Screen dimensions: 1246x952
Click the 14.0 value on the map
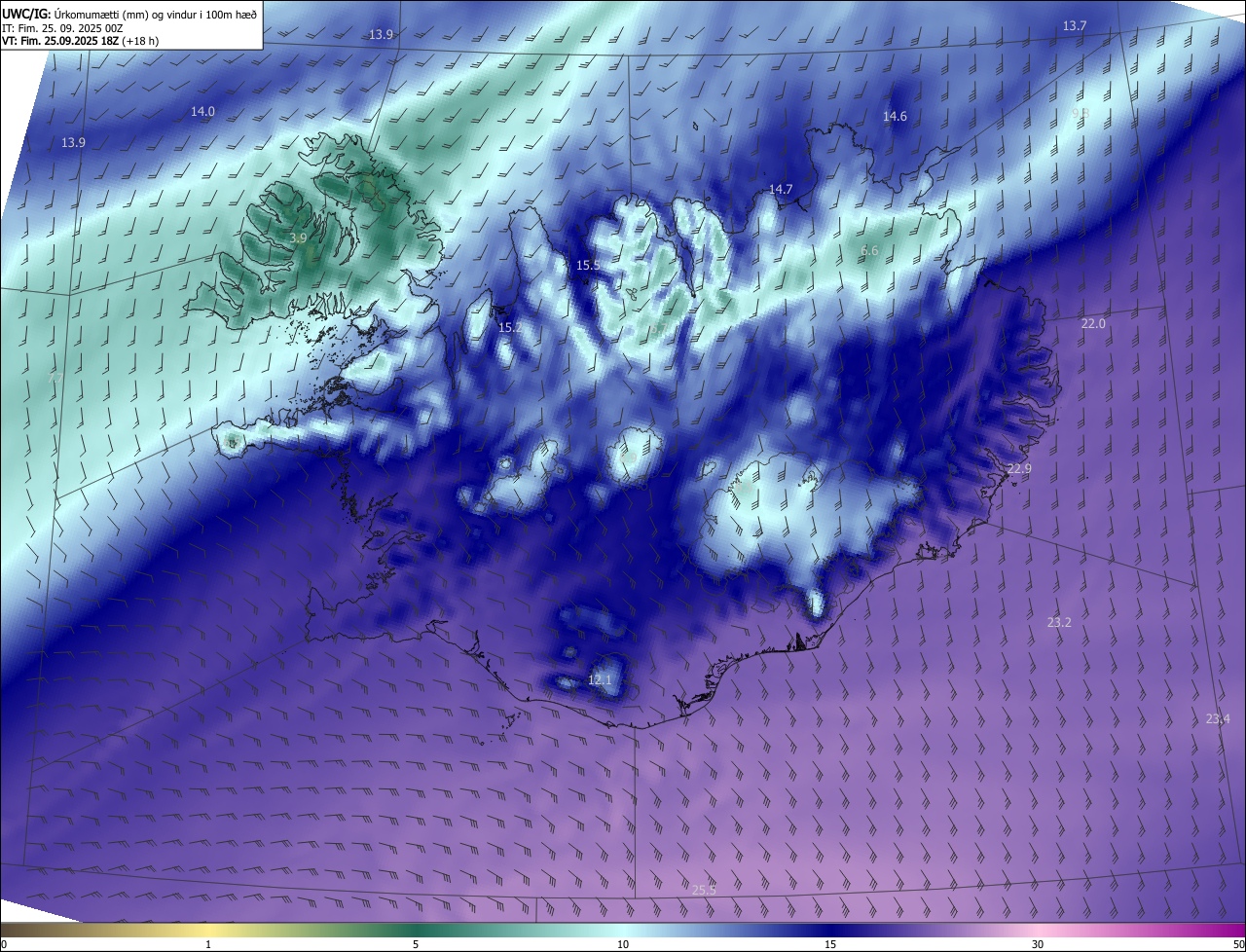coord(202,112)
